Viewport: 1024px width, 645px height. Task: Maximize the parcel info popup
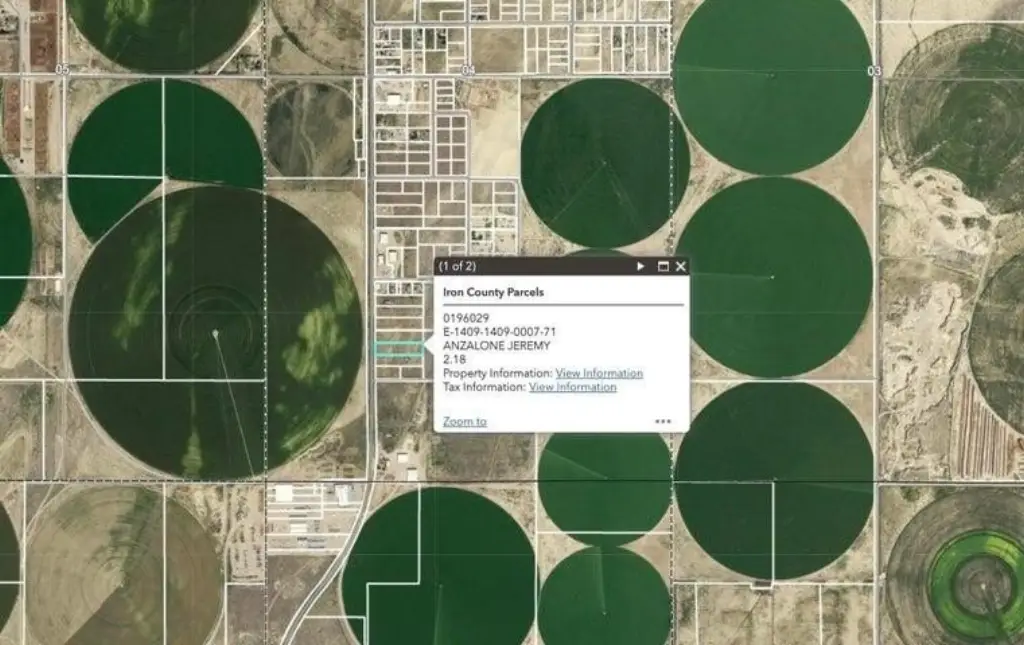pos(662,267)
